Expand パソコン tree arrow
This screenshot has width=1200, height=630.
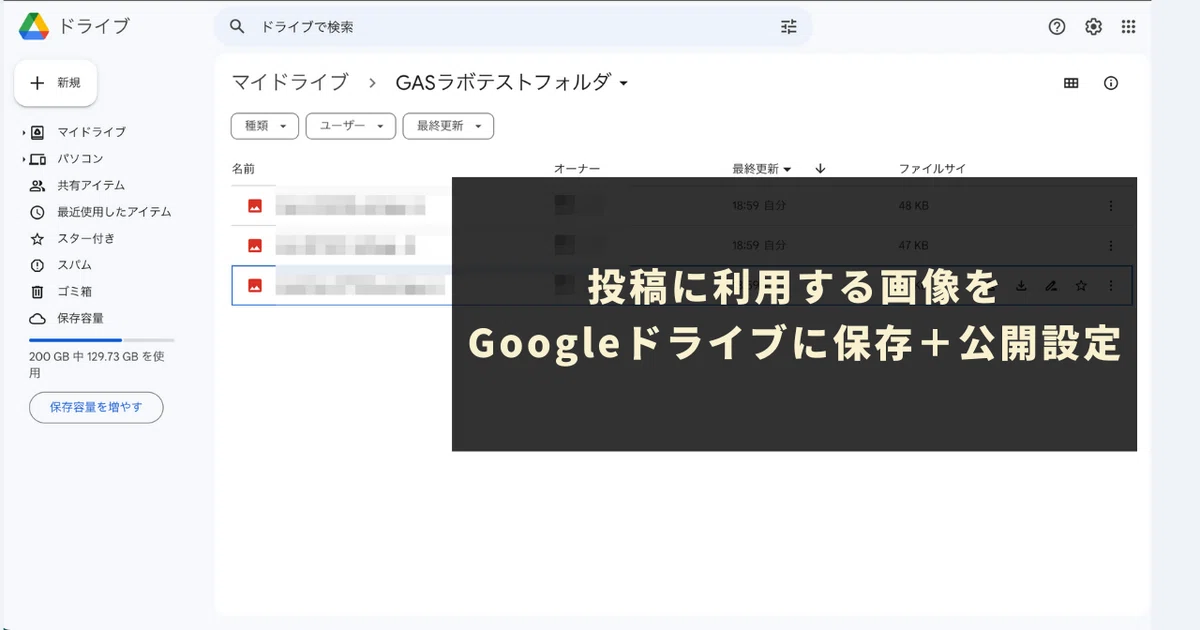[23, 159]
